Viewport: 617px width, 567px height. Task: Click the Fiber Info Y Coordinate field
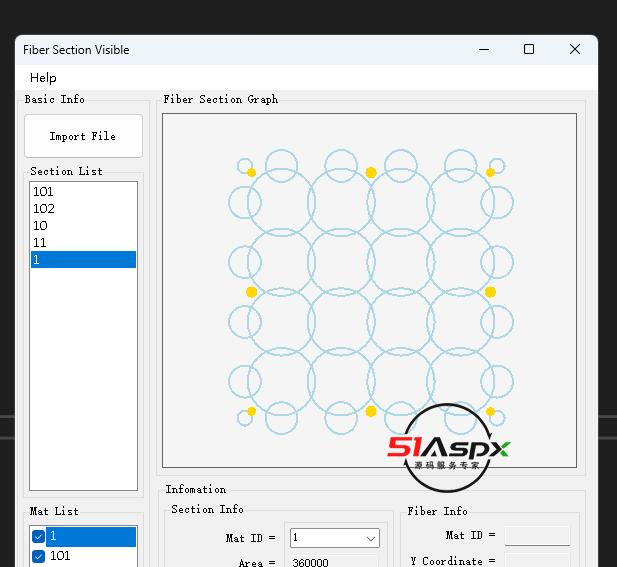[537, 560]
